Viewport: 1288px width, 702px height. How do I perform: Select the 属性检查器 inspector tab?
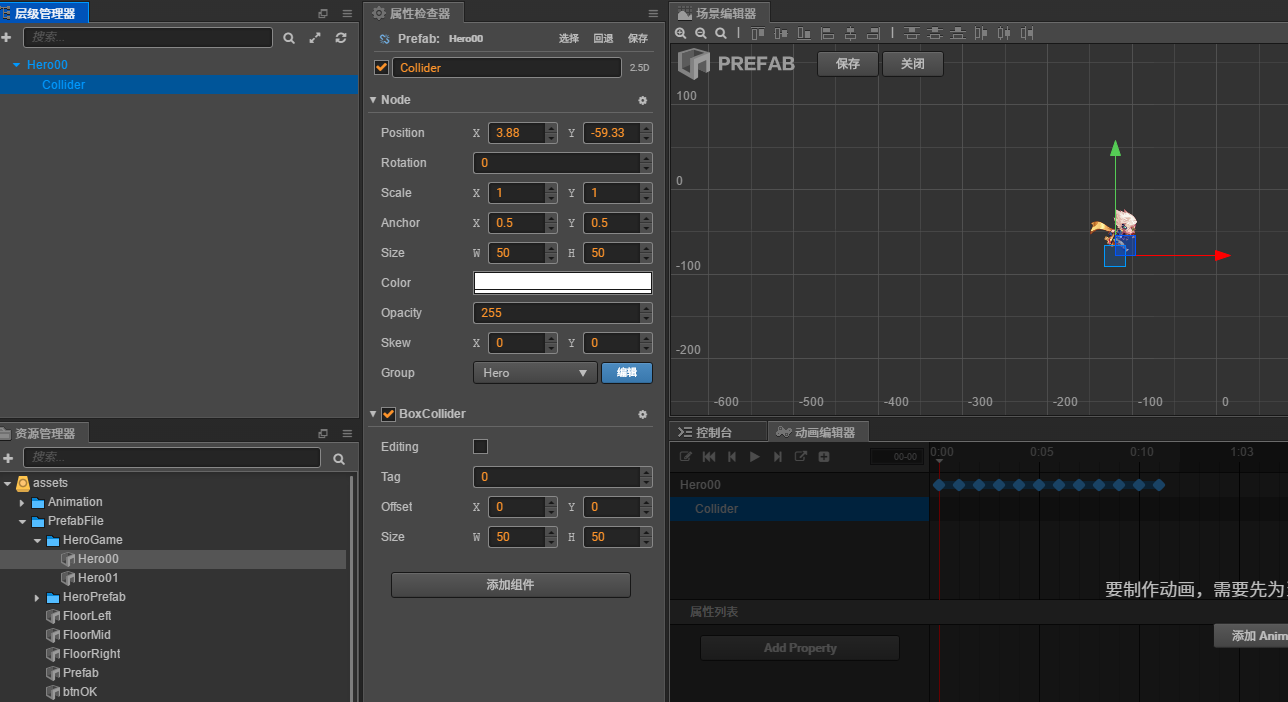tap(412, 13)
